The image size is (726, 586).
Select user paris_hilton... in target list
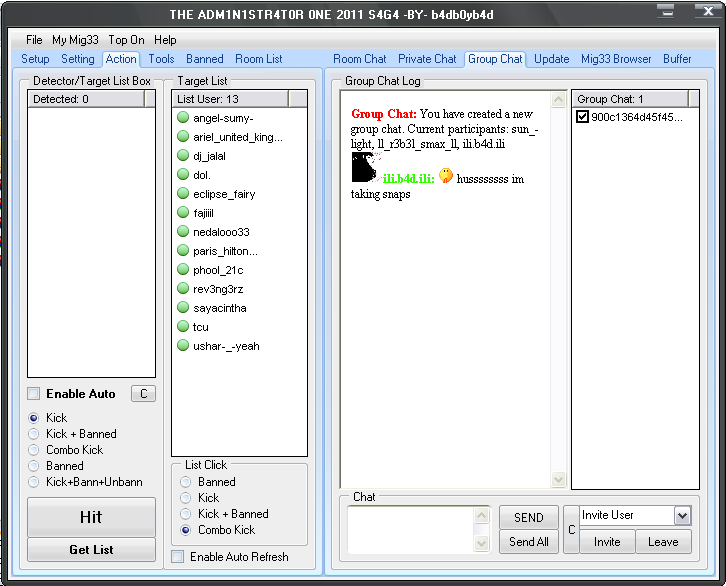[x=225, y=251]
